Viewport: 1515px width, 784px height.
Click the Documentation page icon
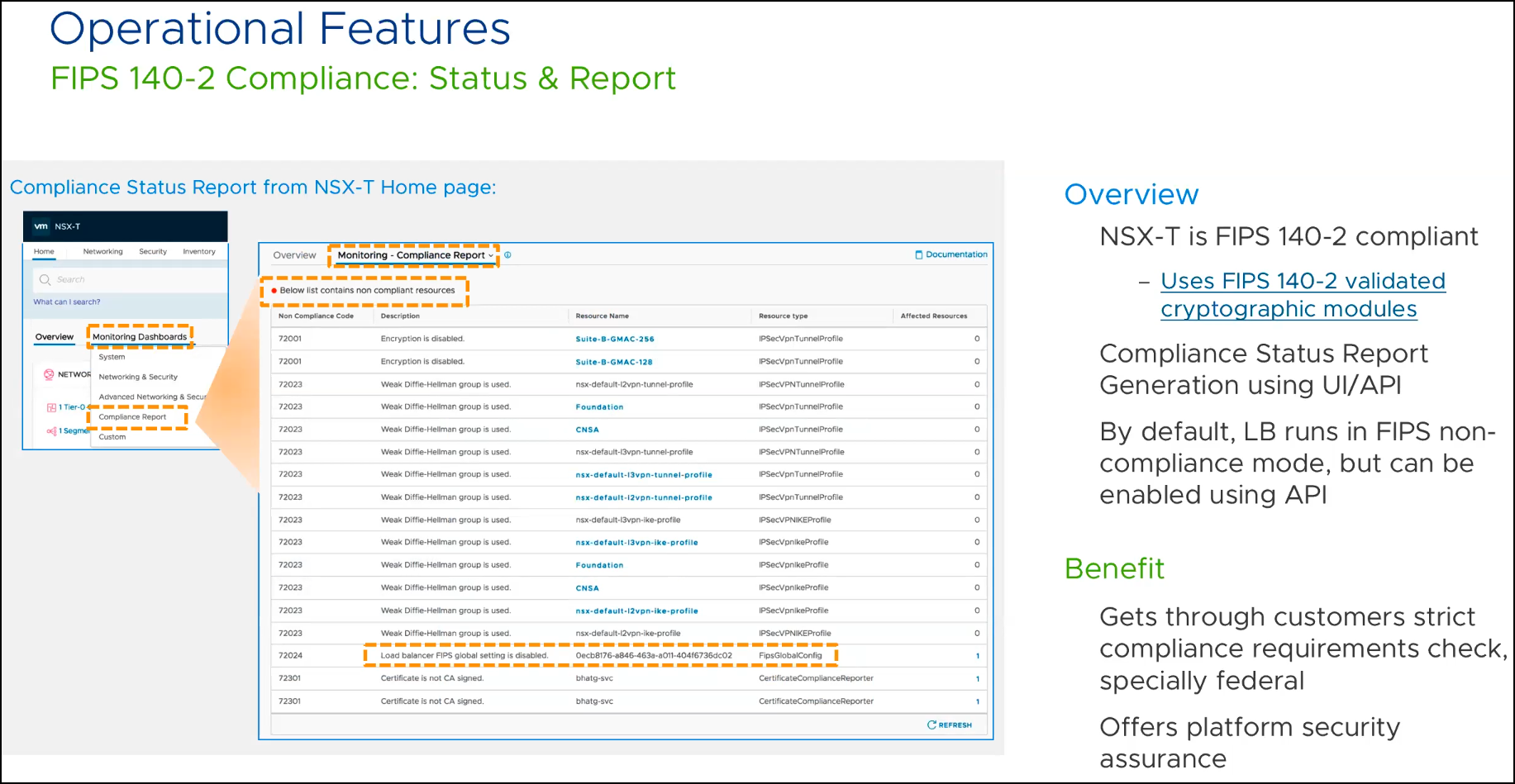pos(919,254)
